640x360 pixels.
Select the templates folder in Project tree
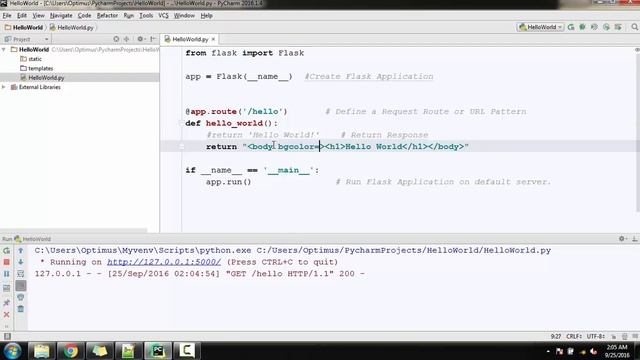(x=37, y=68)
